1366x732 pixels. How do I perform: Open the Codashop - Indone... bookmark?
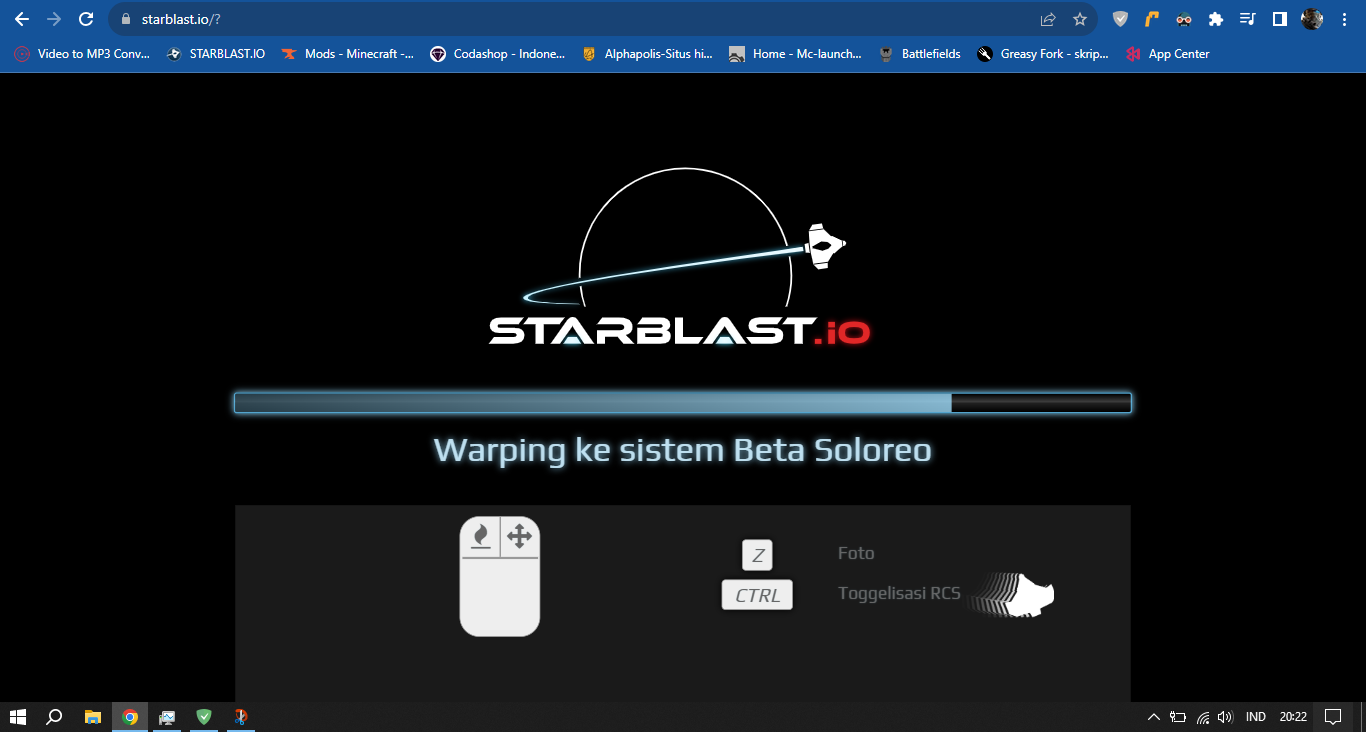pyautogui.click(x=498, y=54)
